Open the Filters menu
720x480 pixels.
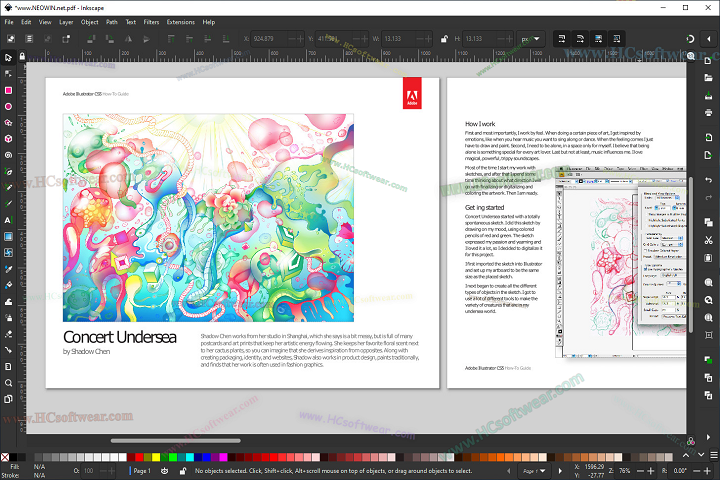[151, 22]
